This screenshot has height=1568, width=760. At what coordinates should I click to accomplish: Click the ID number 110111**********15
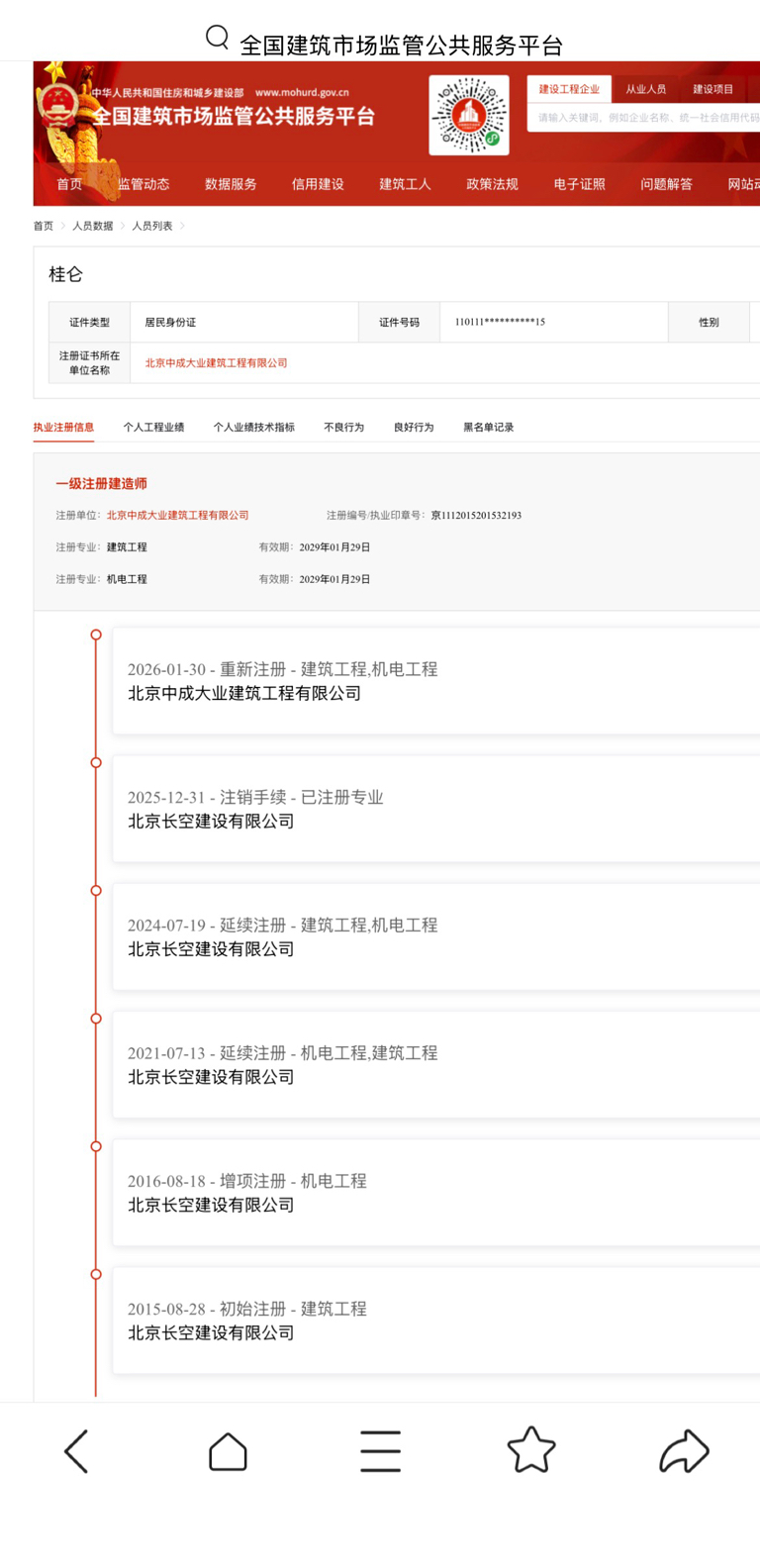point(500,323)
